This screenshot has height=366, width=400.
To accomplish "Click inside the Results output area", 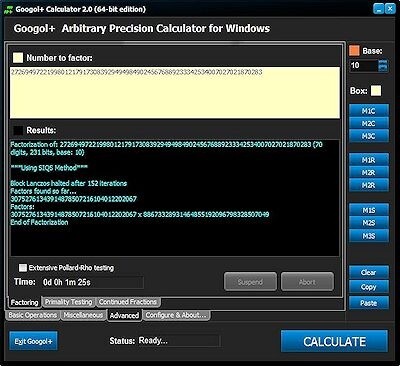I will (x=175, y=198).
